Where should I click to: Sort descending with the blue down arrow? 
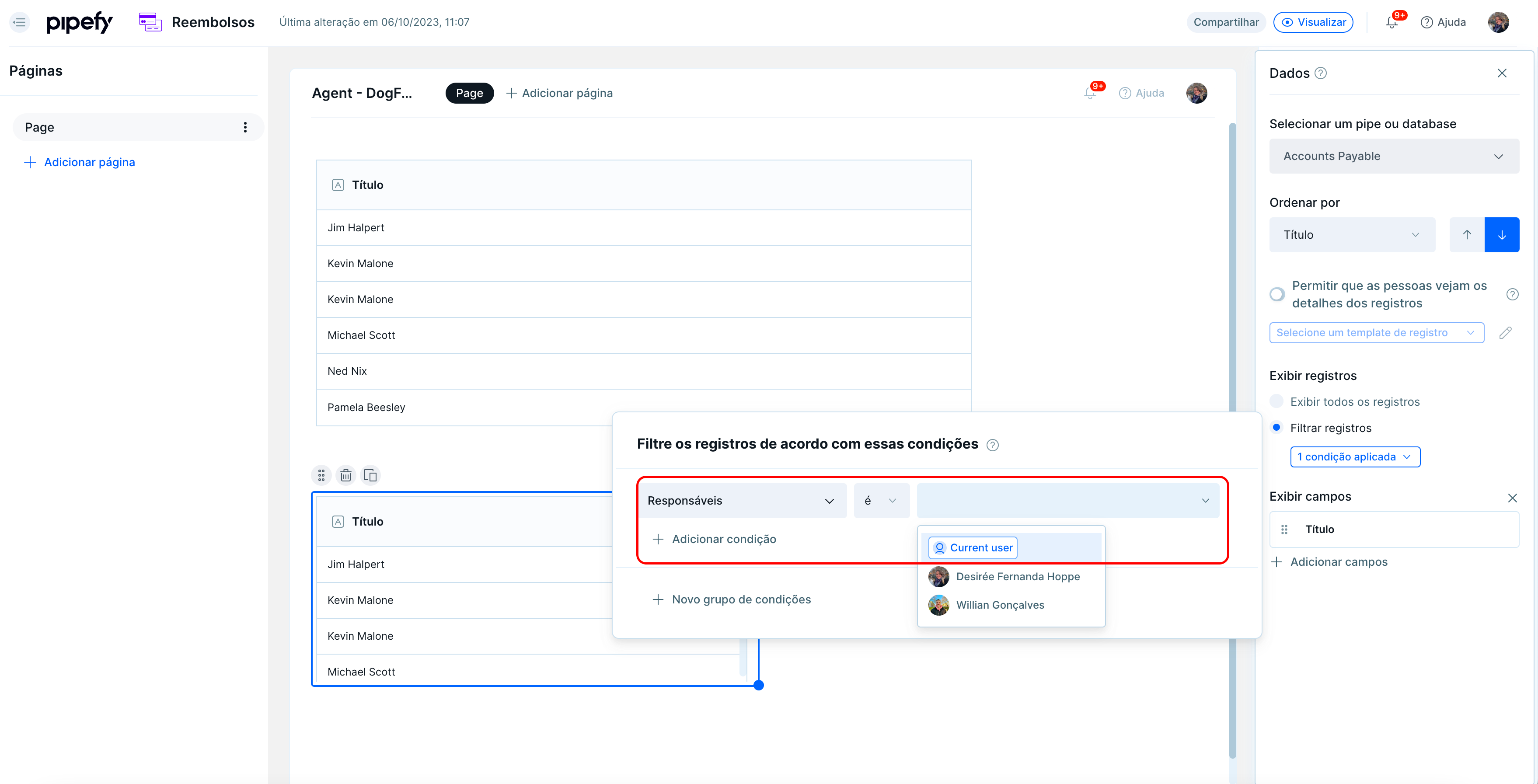click(x=1502, y=235)
